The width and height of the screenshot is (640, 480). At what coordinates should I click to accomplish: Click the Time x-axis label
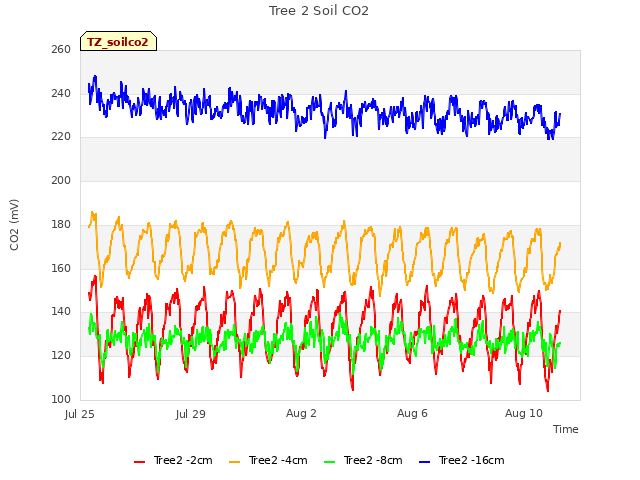pos(566,429)
